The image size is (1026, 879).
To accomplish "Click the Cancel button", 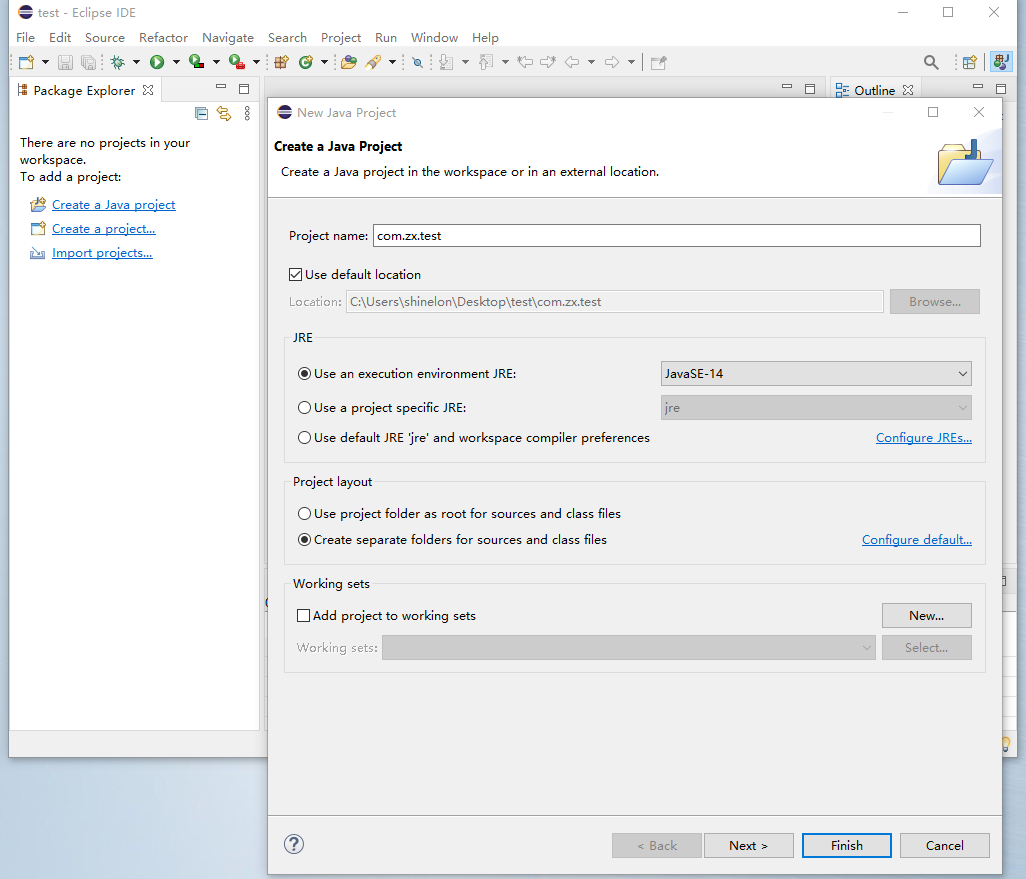I will pyautogui.click(x=944, y=845).
